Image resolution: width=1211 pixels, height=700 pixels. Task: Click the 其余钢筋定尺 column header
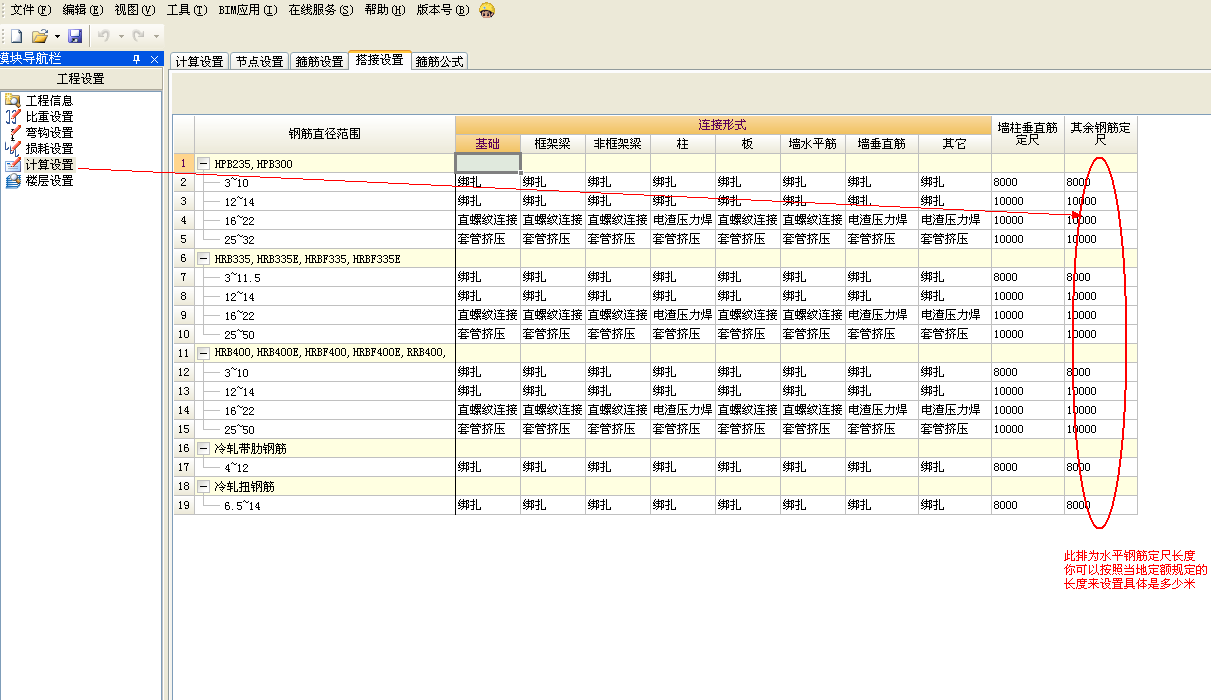pos(1100,134)
